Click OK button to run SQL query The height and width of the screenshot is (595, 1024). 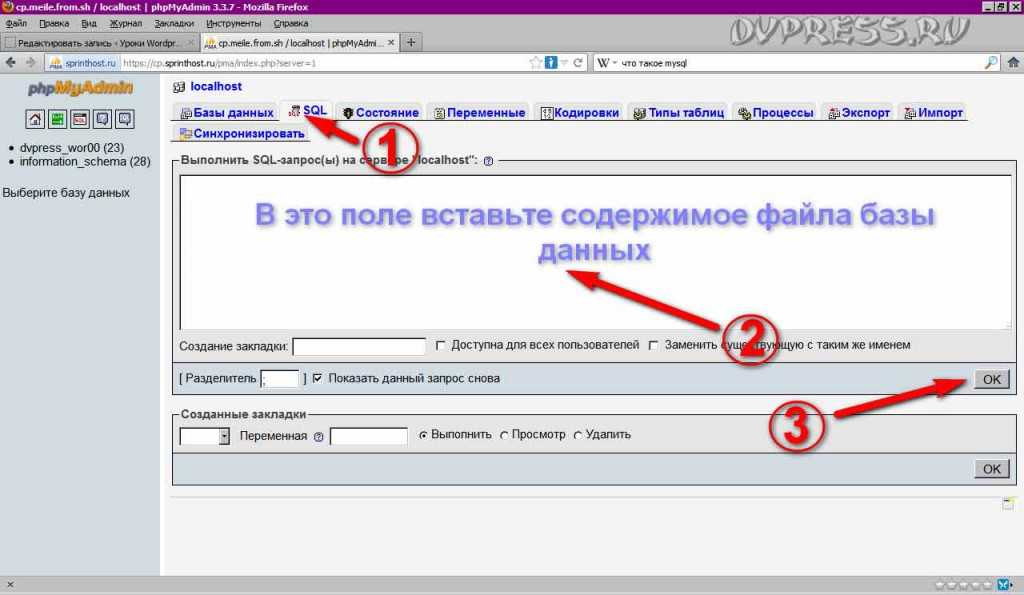pos(991,379)
